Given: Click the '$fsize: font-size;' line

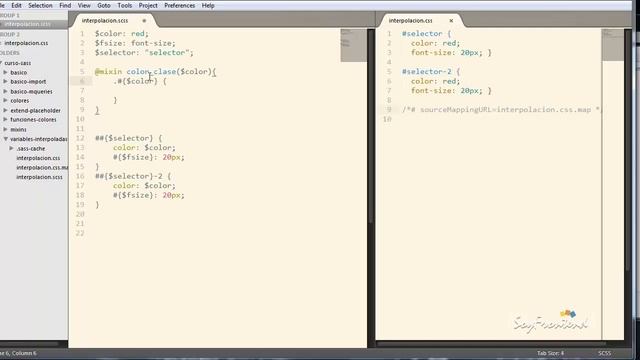Looking at the screenshot, I should point(135,43).
